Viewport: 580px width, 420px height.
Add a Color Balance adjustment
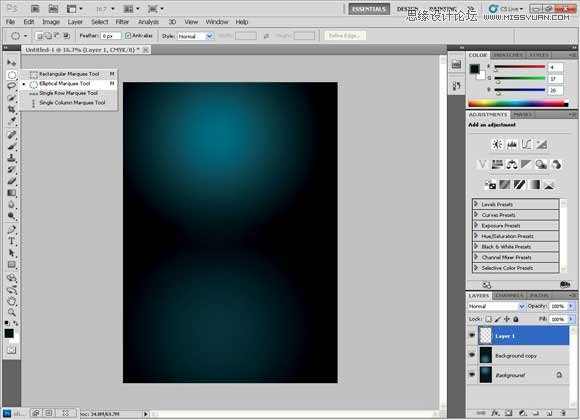pos(512,164)
